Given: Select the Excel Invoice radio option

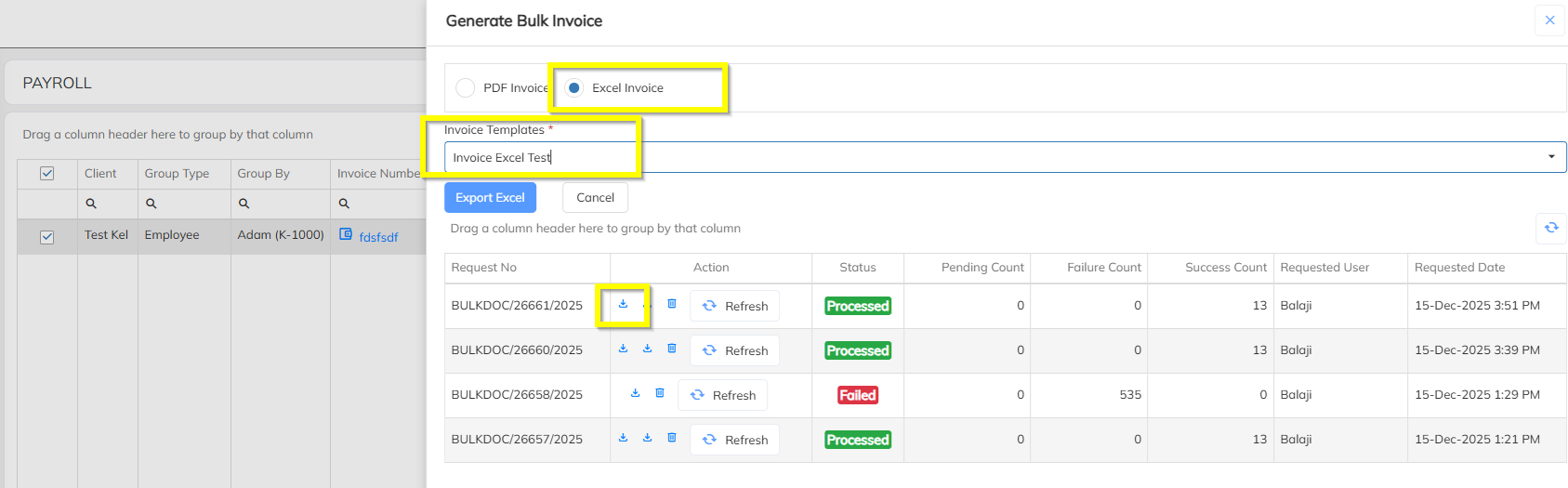Looking at the screenshot, I should coord(574,88).
